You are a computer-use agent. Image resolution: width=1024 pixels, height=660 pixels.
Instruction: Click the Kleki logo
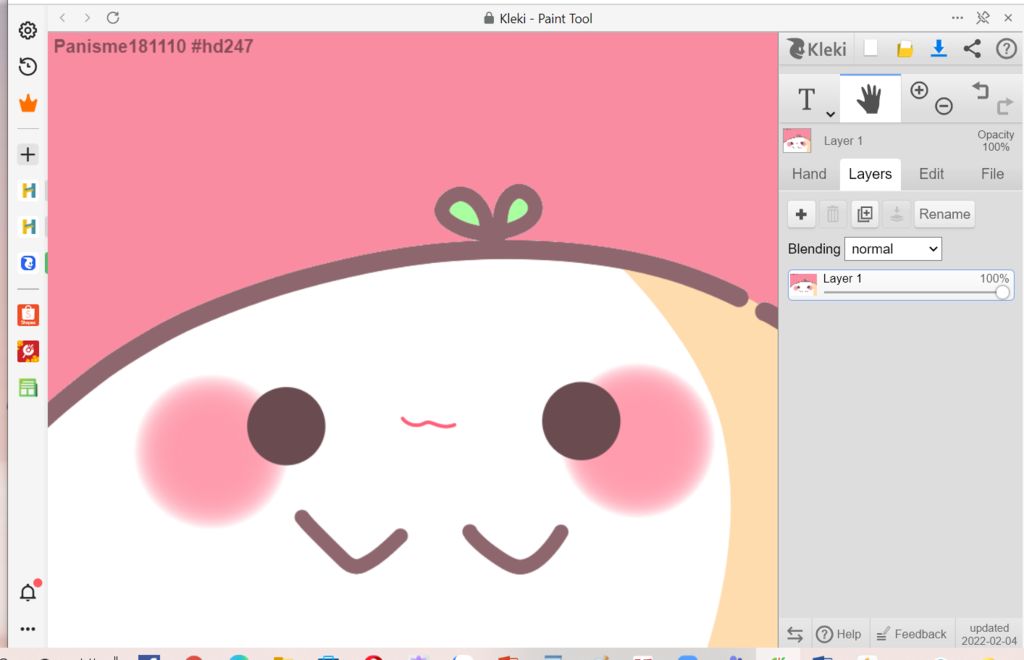pyautogui.click(x=816, y=49)
